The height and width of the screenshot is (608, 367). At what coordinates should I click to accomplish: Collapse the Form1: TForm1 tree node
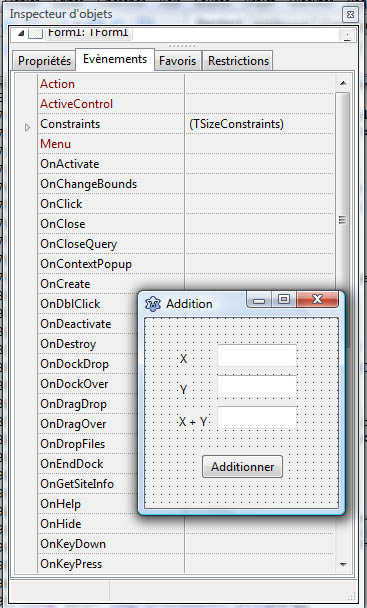point(21,33)
